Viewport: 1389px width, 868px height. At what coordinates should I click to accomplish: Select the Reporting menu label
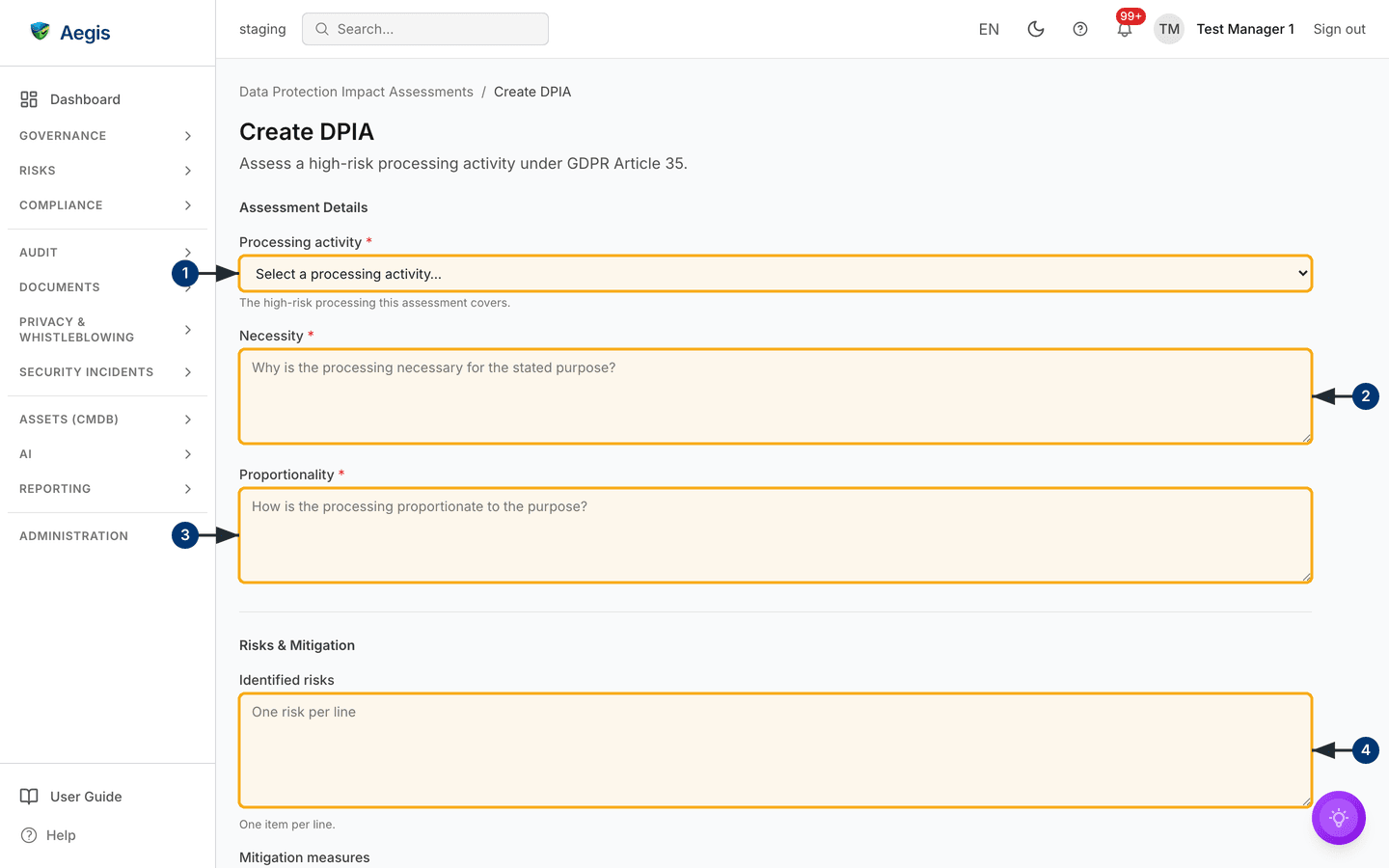[55, 489]
